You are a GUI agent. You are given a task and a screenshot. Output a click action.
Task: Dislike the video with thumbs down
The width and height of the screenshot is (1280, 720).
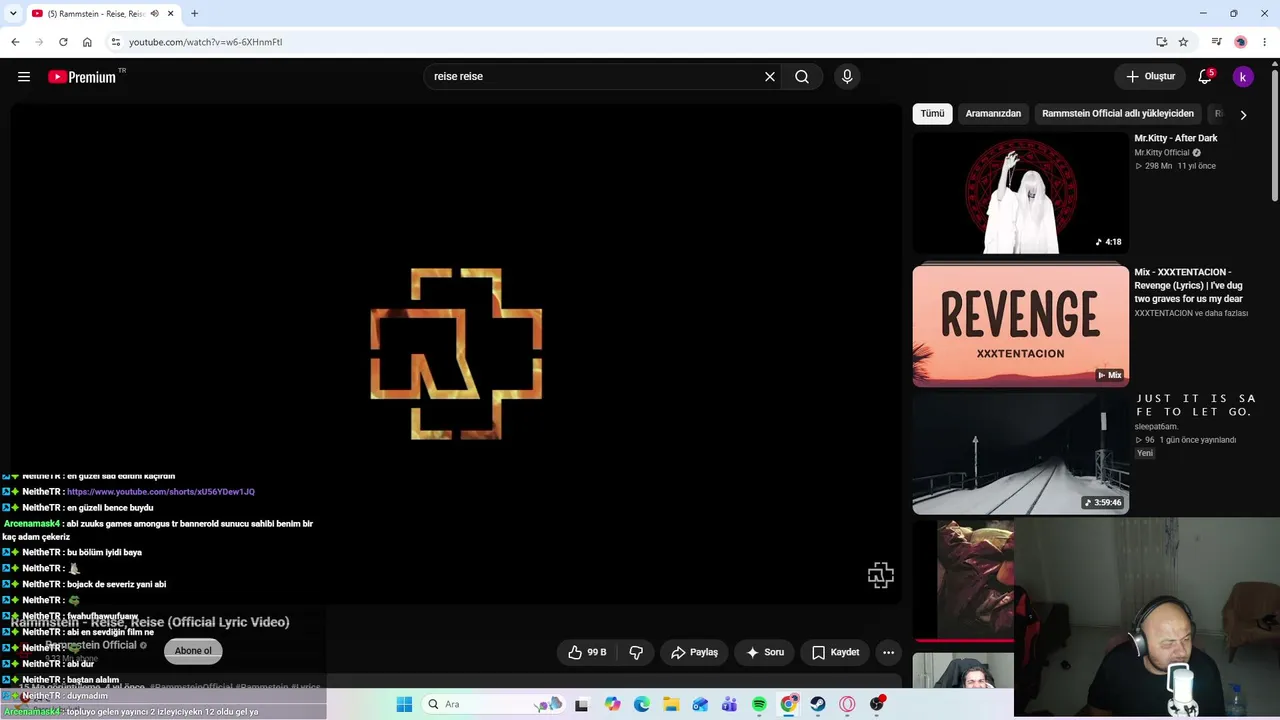pyautogui.click(x=636, y=652)
